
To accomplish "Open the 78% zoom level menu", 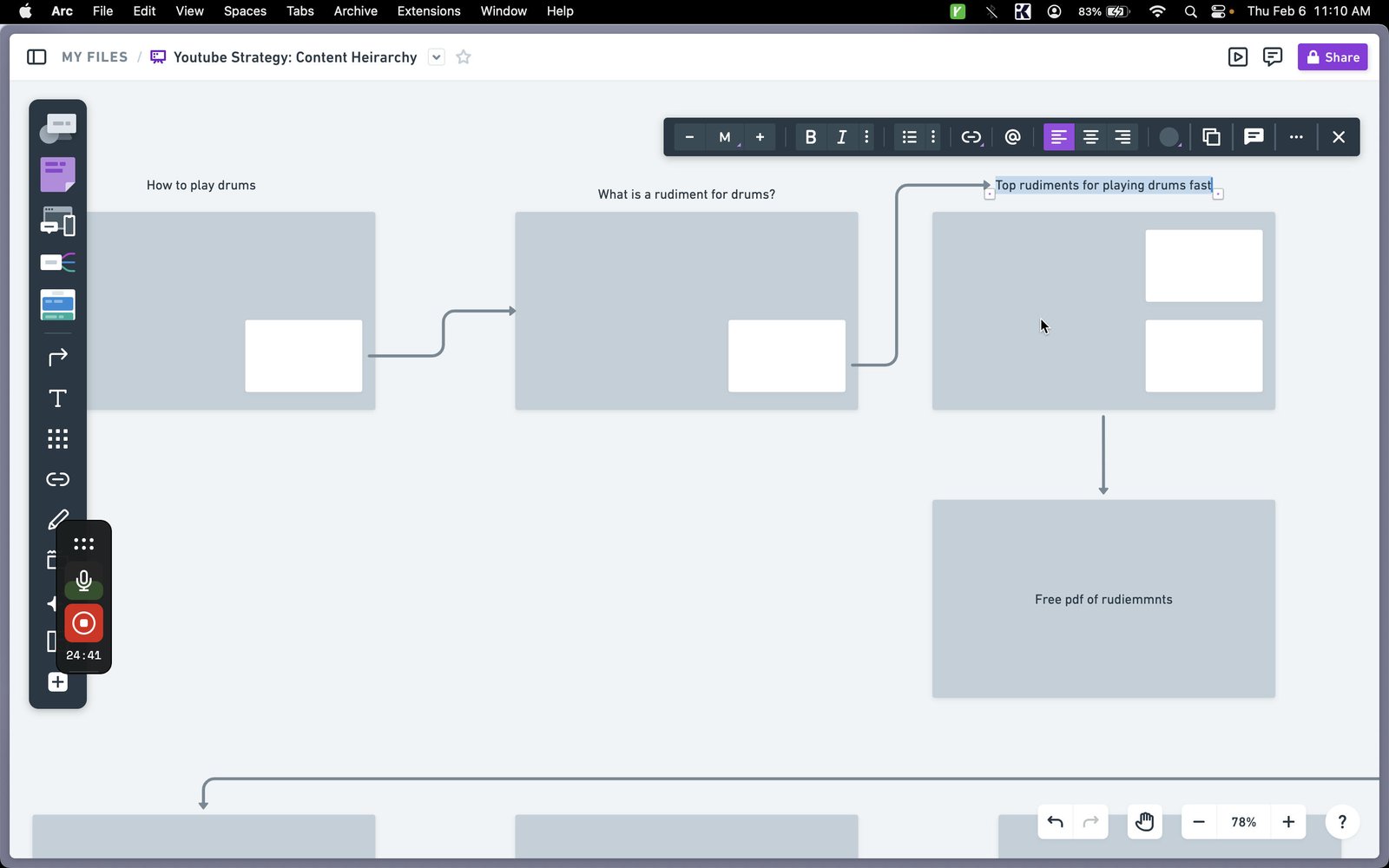I will coord(1243,822).
